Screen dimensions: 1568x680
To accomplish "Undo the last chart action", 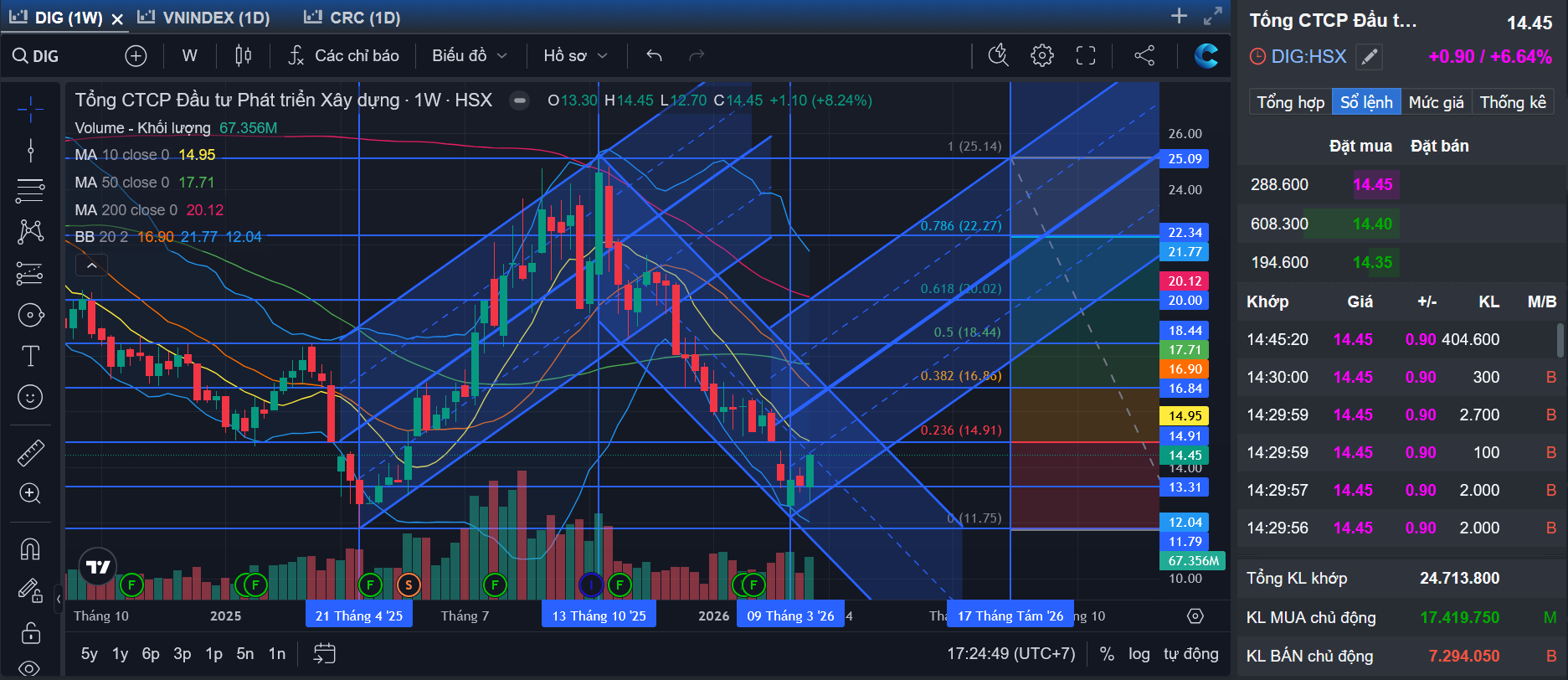I will tap(655, 56).
